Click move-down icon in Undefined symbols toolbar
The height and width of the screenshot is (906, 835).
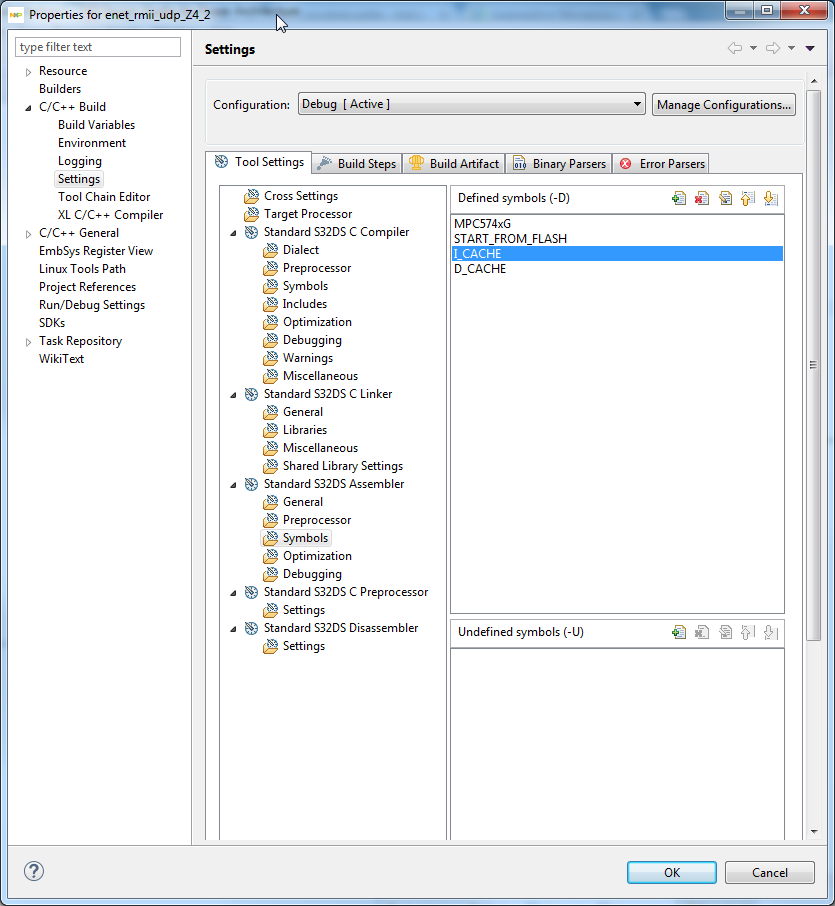click(771, 633)
